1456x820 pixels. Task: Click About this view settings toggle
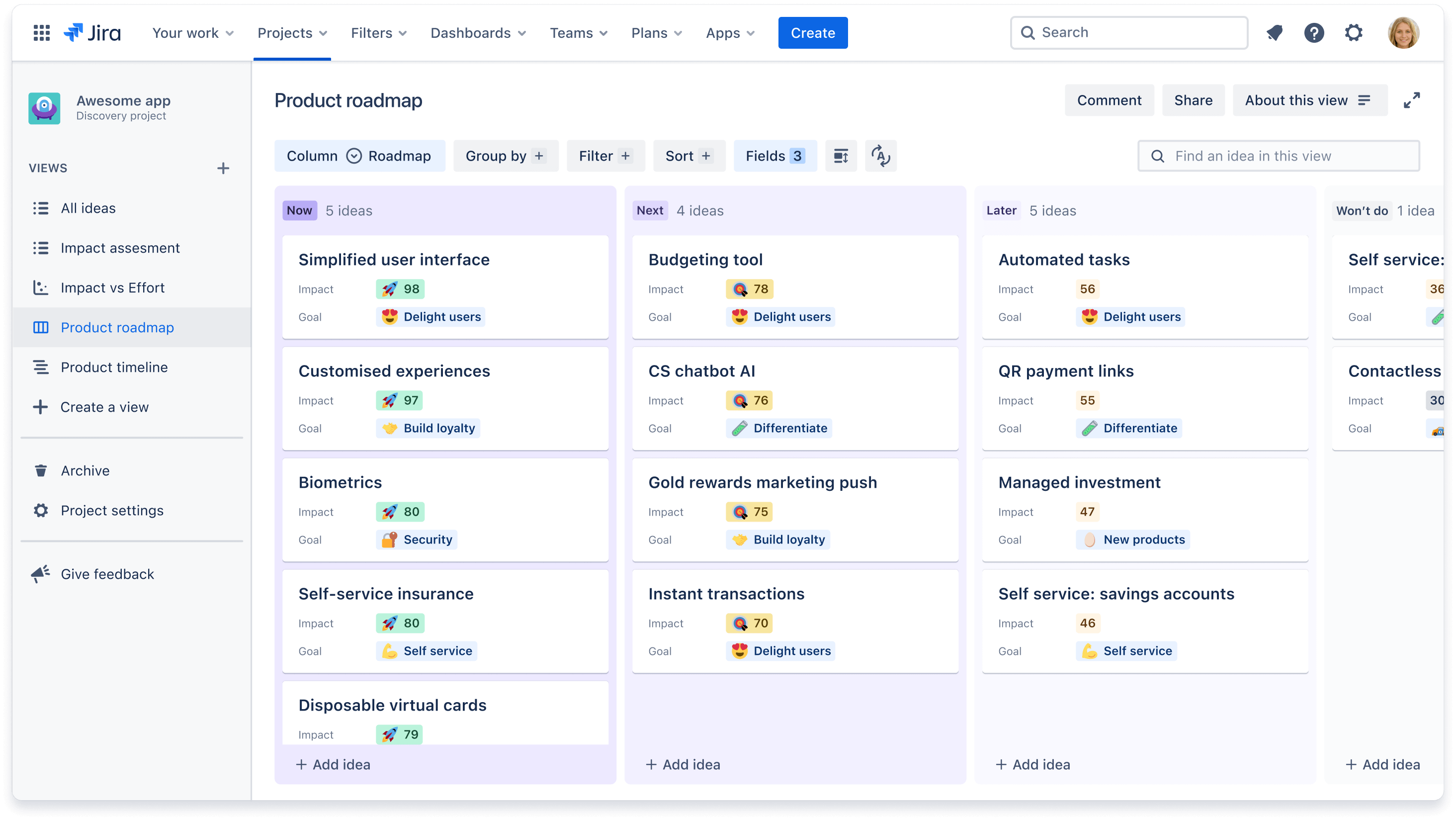tap(1307, 100)
